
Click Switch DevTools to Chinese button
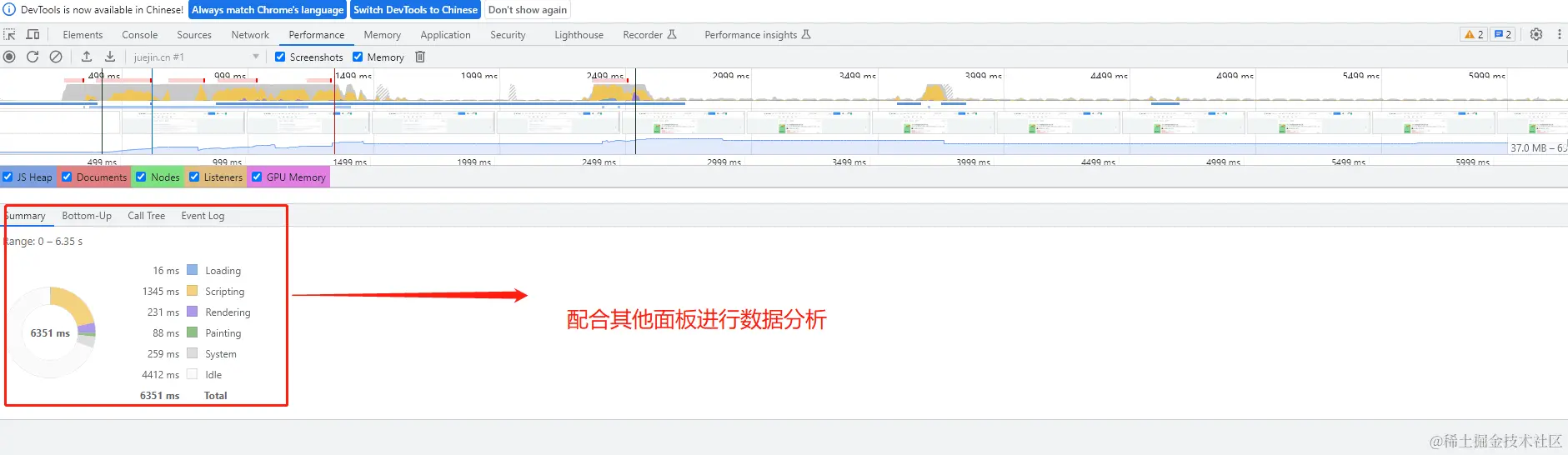click(415, 10)
